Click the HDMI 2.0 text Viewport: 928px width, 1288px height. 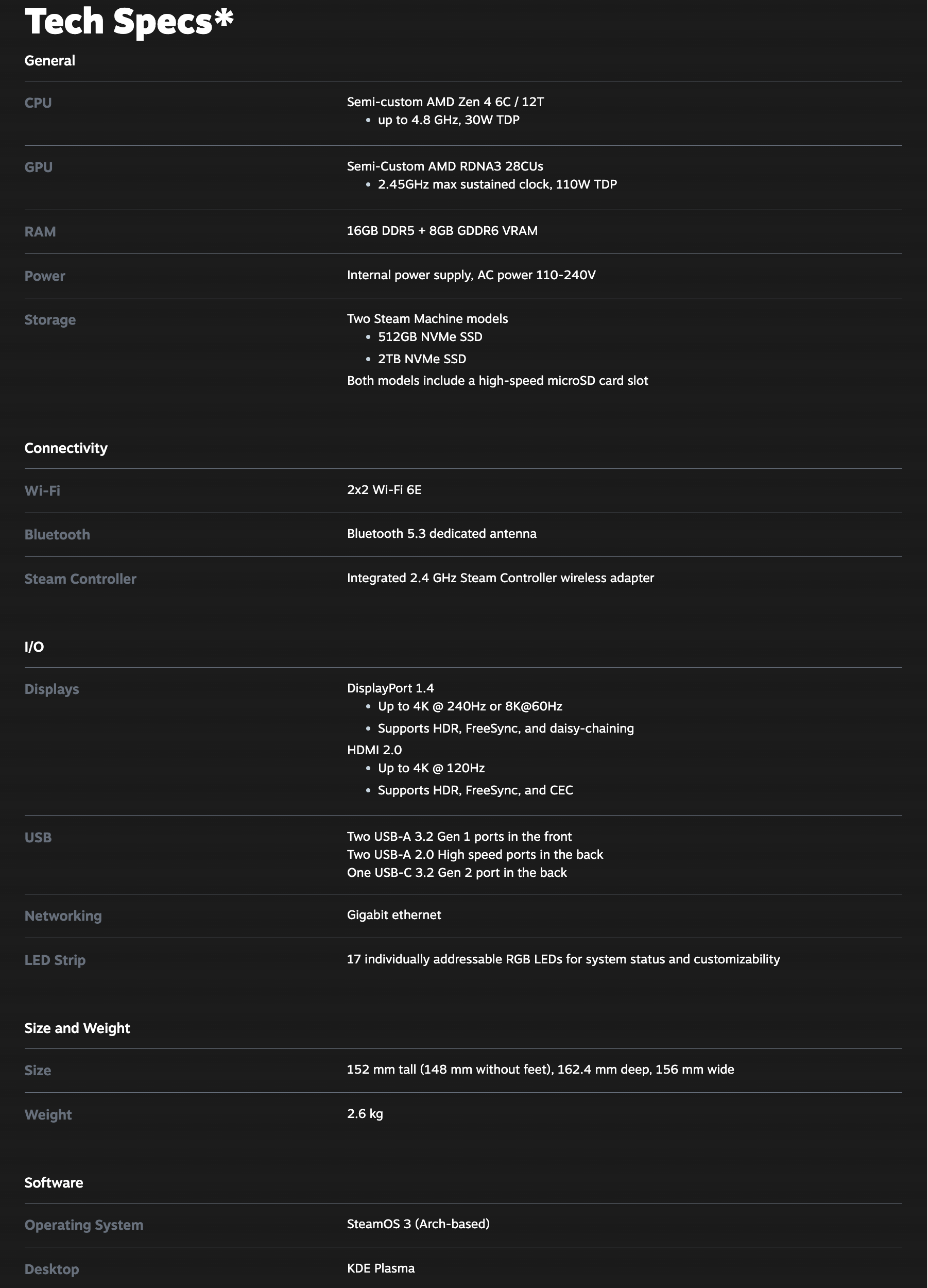coord(374,750)
